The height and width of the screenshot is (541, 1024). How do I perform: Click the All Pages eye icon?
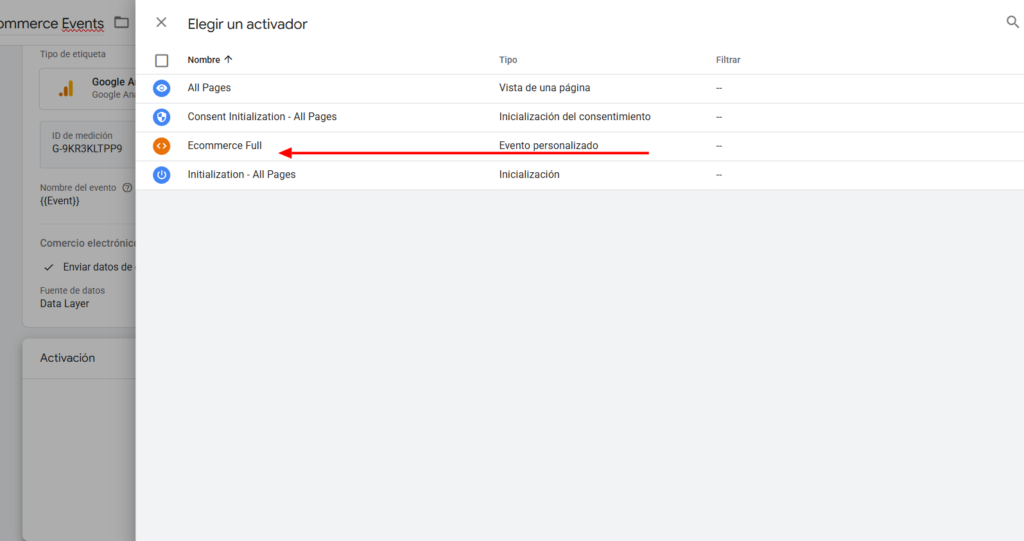point(161,88)
